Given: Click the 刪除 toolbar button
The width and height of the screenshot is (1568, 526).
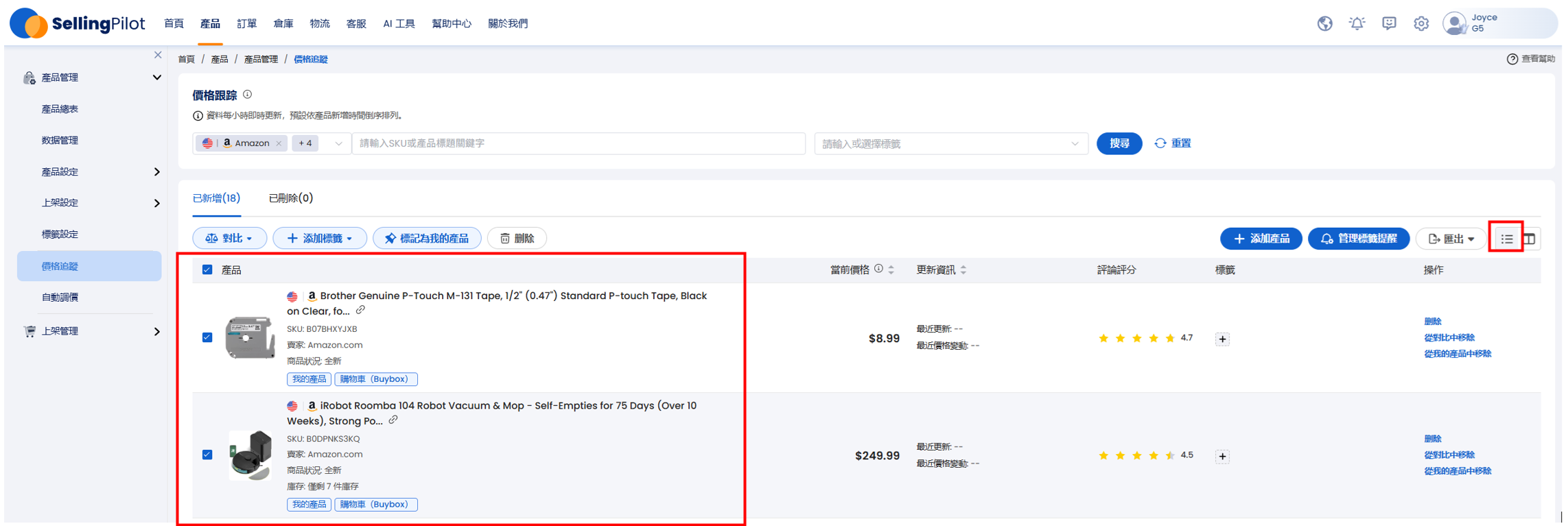Looking at the screenshot, I should point(517,238).
